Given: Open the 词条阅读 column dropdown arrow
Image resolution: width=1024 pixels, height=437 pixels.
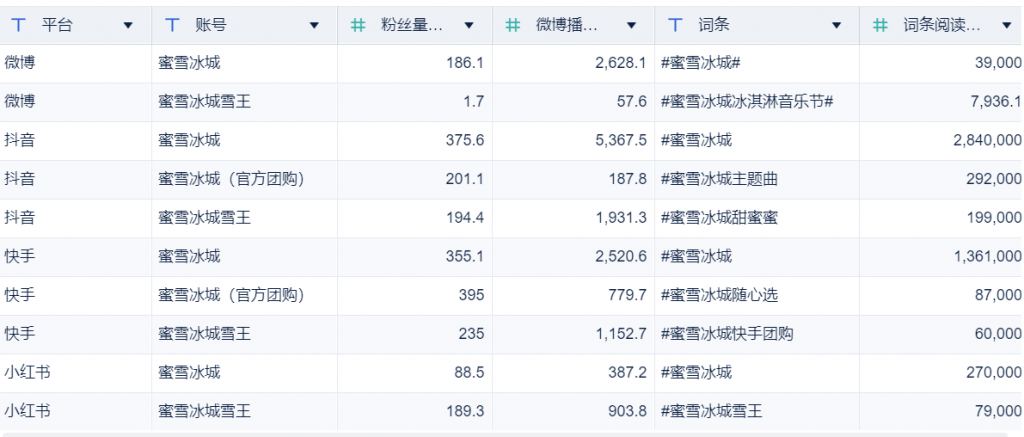Looking at the screenshot, I should coord(1006,25).
